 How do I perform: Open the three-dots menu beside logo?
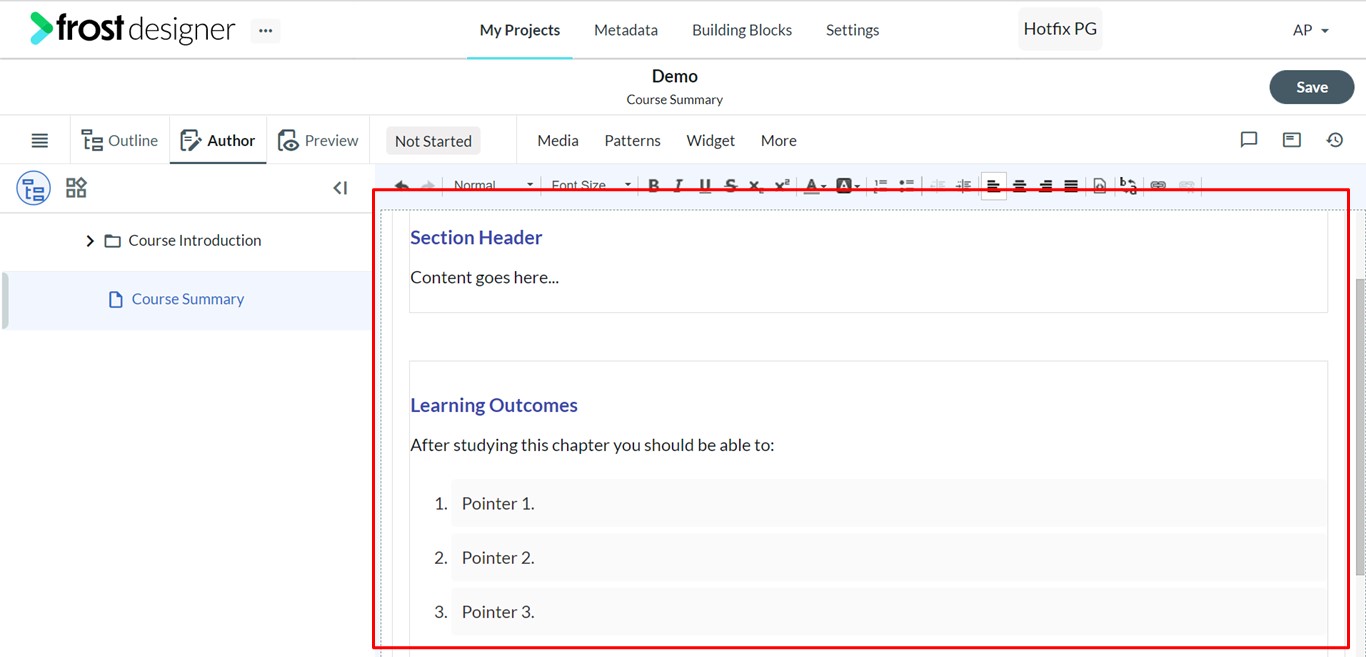[x=265, y=30]
